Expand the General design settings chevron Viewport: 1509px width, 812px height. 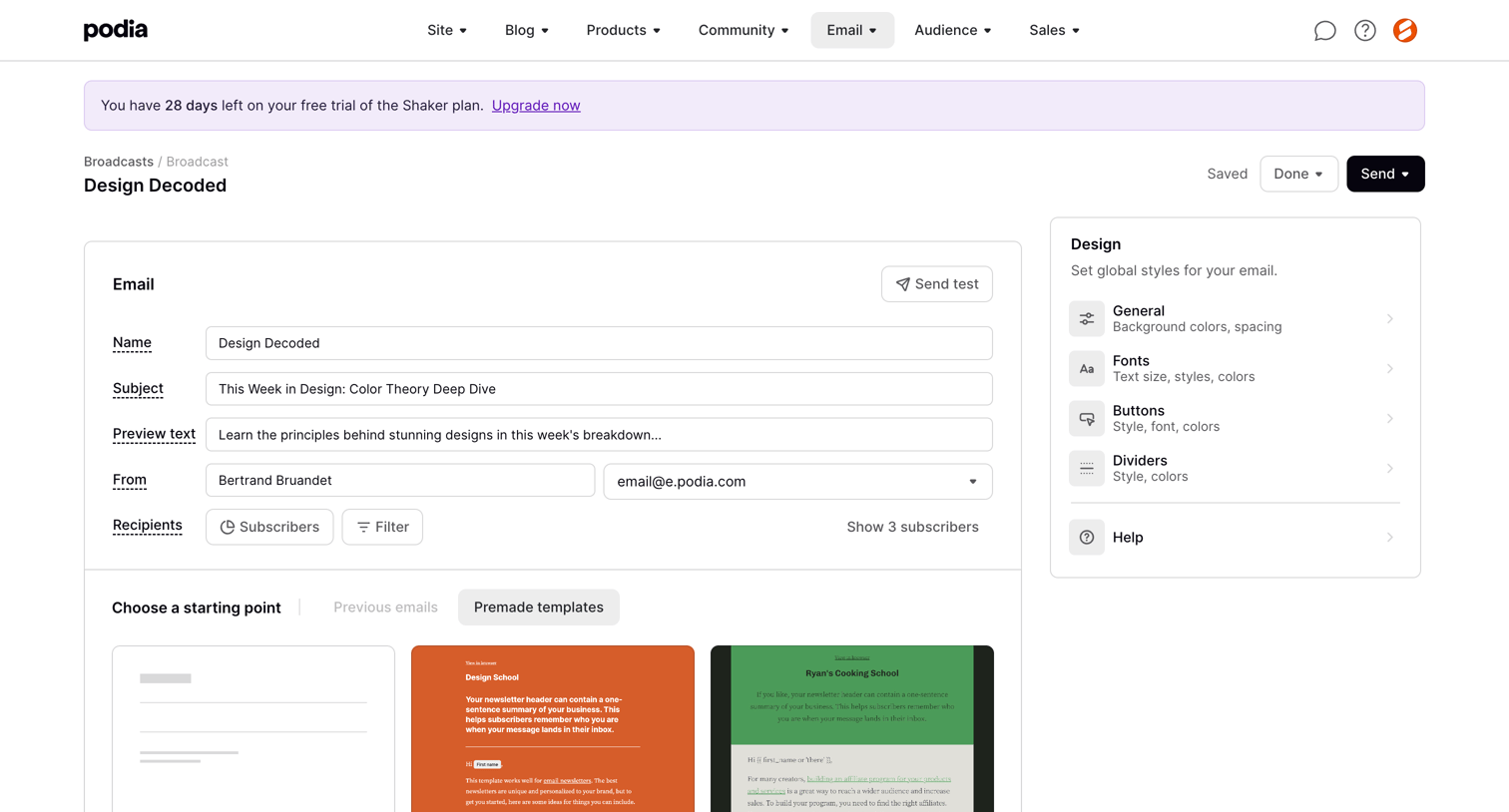1390,319
